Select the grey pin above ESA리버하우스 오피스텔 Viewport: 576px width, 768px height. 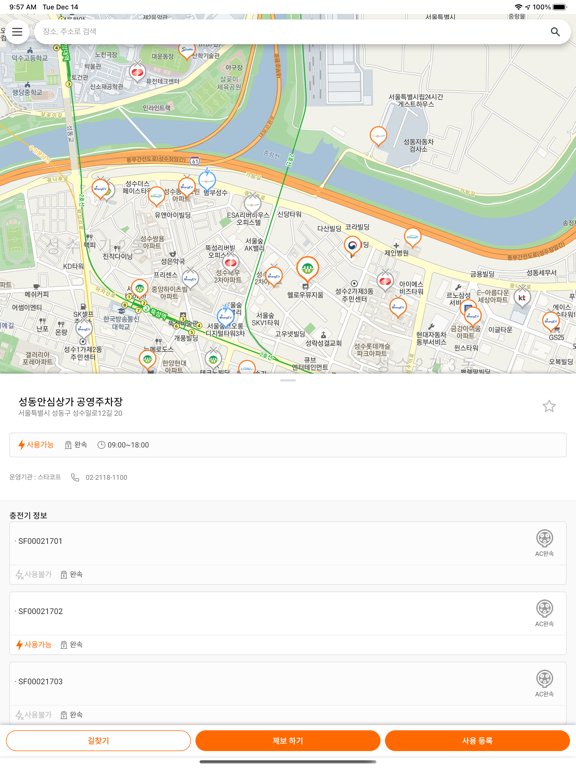click(x=252, y=204)
